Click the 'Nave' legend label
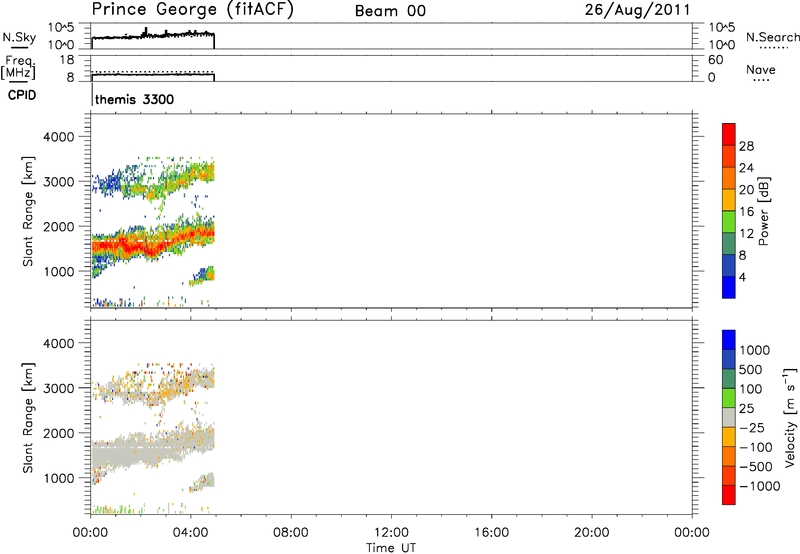This screenshot has width=800, height=554. [761, 69]
